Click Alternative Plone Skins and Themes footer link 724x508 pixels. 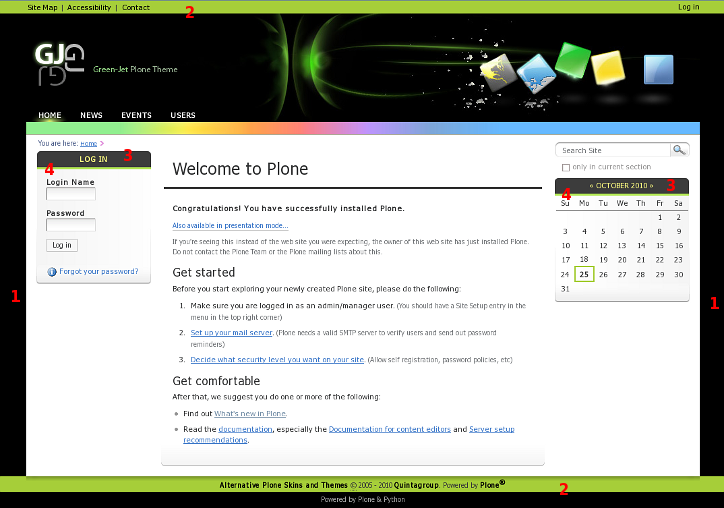click(x=284, y=485)
